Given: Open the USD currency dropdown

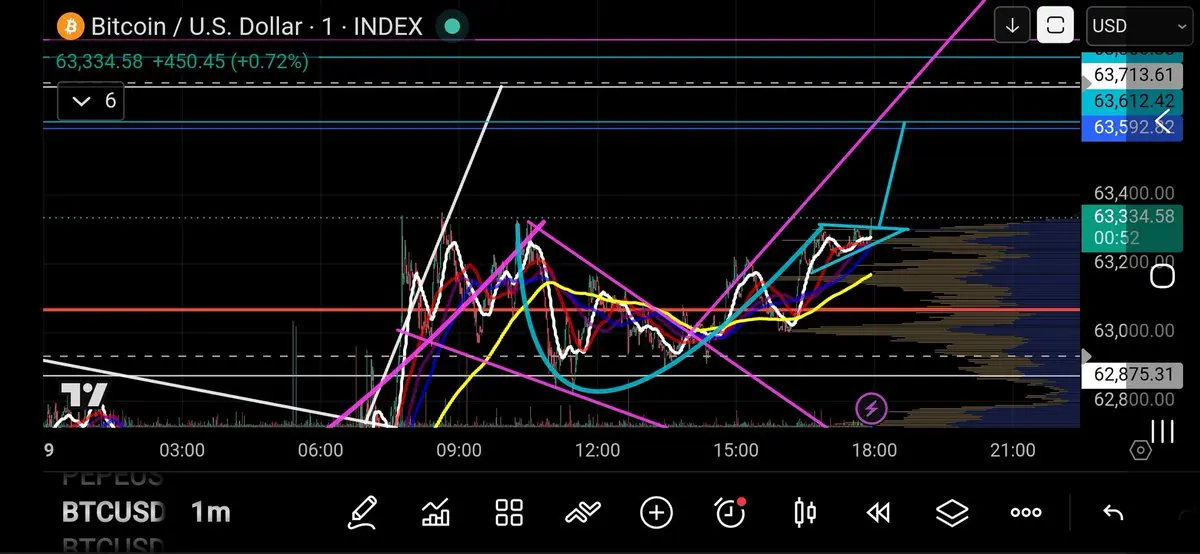Looking at the screenshot, I should coord(1137,26).
